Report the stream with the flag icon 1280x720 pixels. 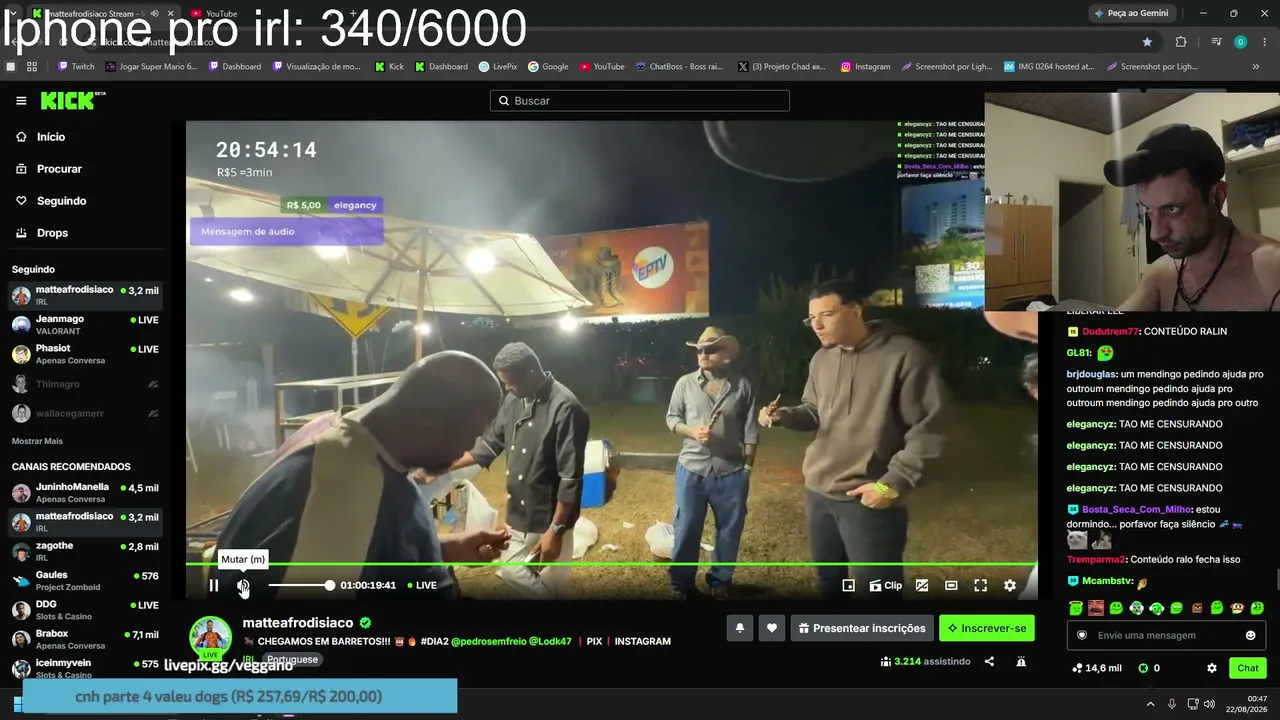pyautogui.click(x=1021, y=661)
